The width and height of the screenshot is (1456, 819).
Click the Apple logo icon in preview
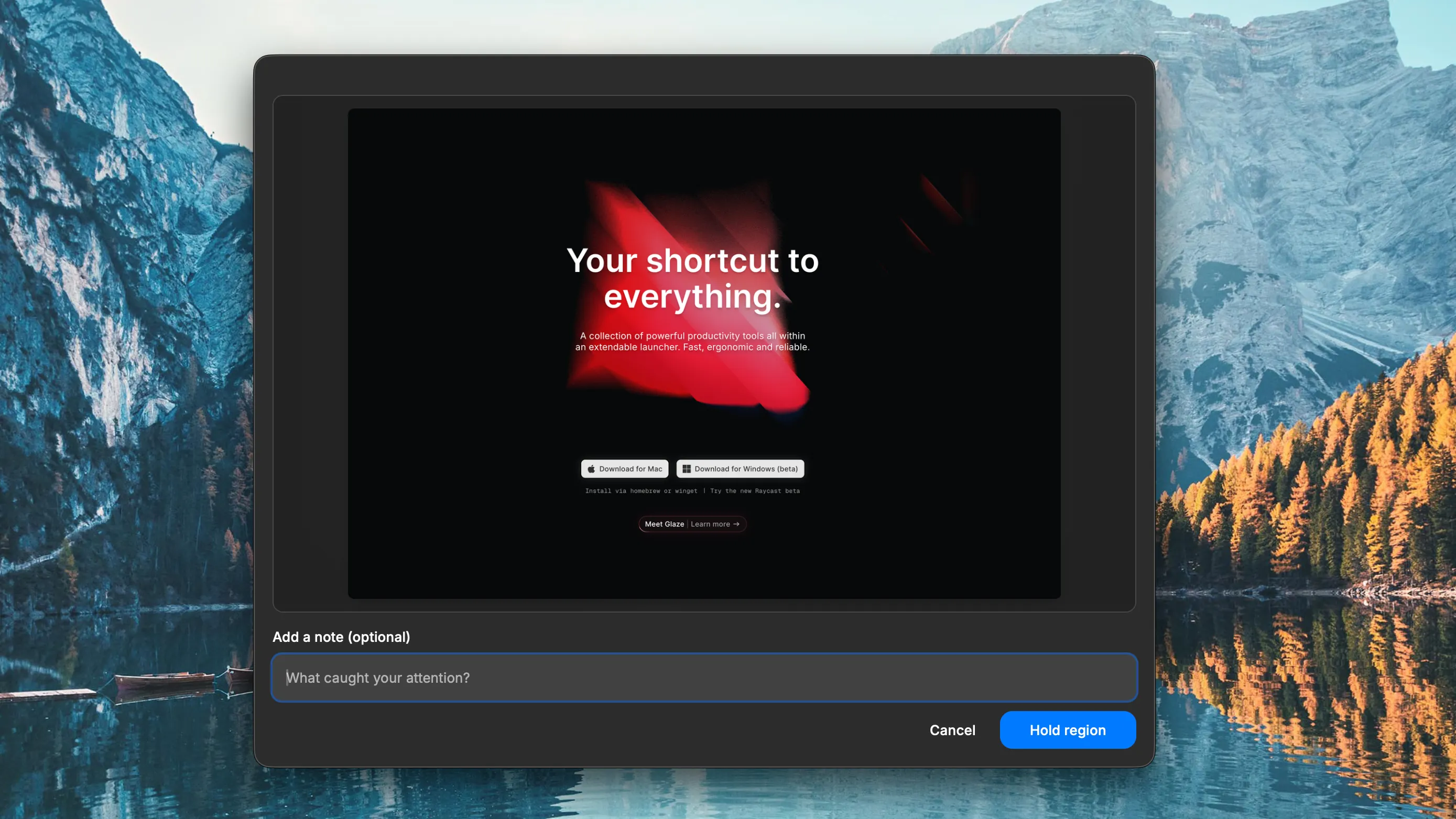(x=591, y=468)
